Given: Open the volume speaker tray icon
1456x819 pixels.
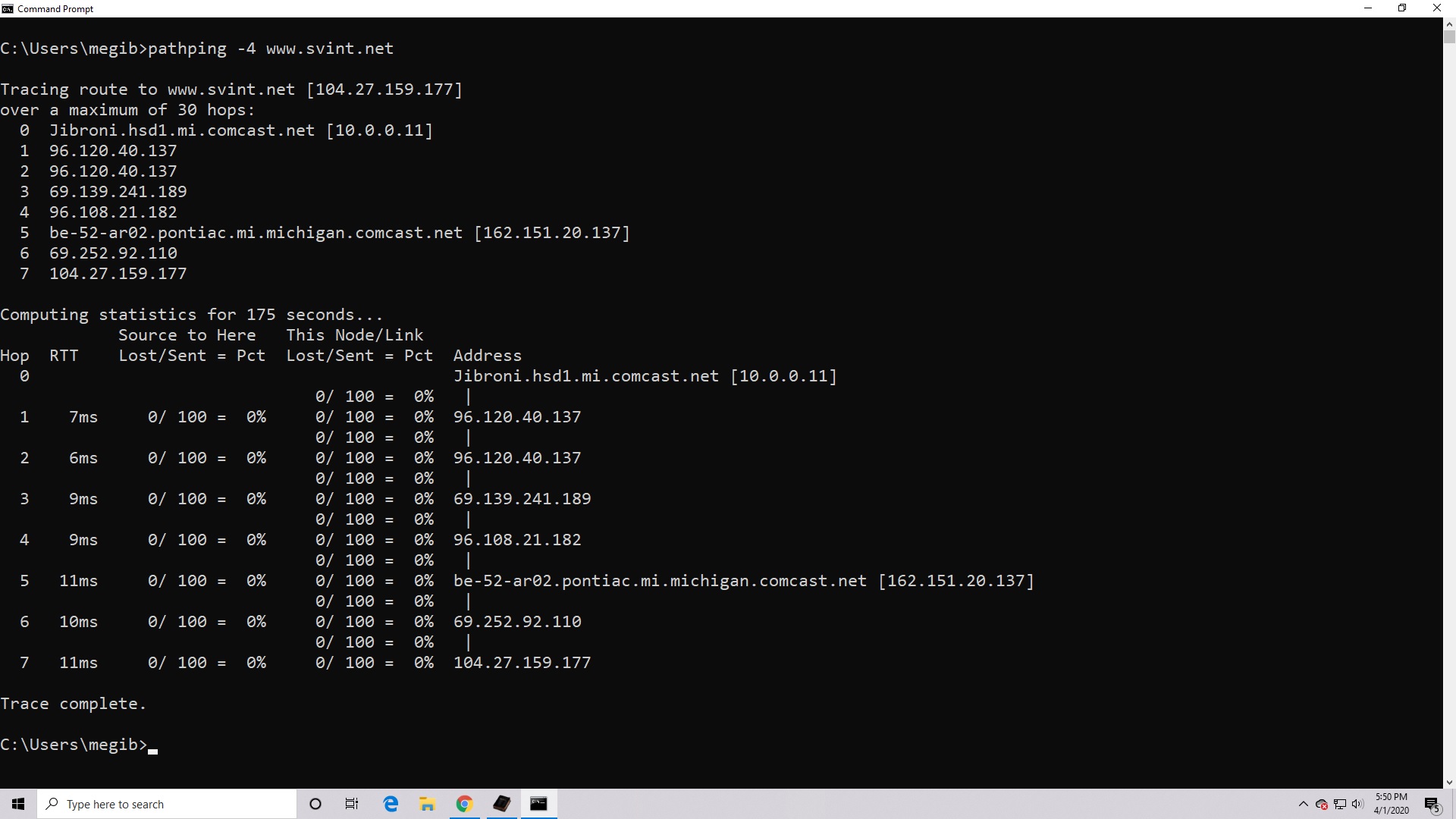Looking at the screenshot, I should 1357,805.
